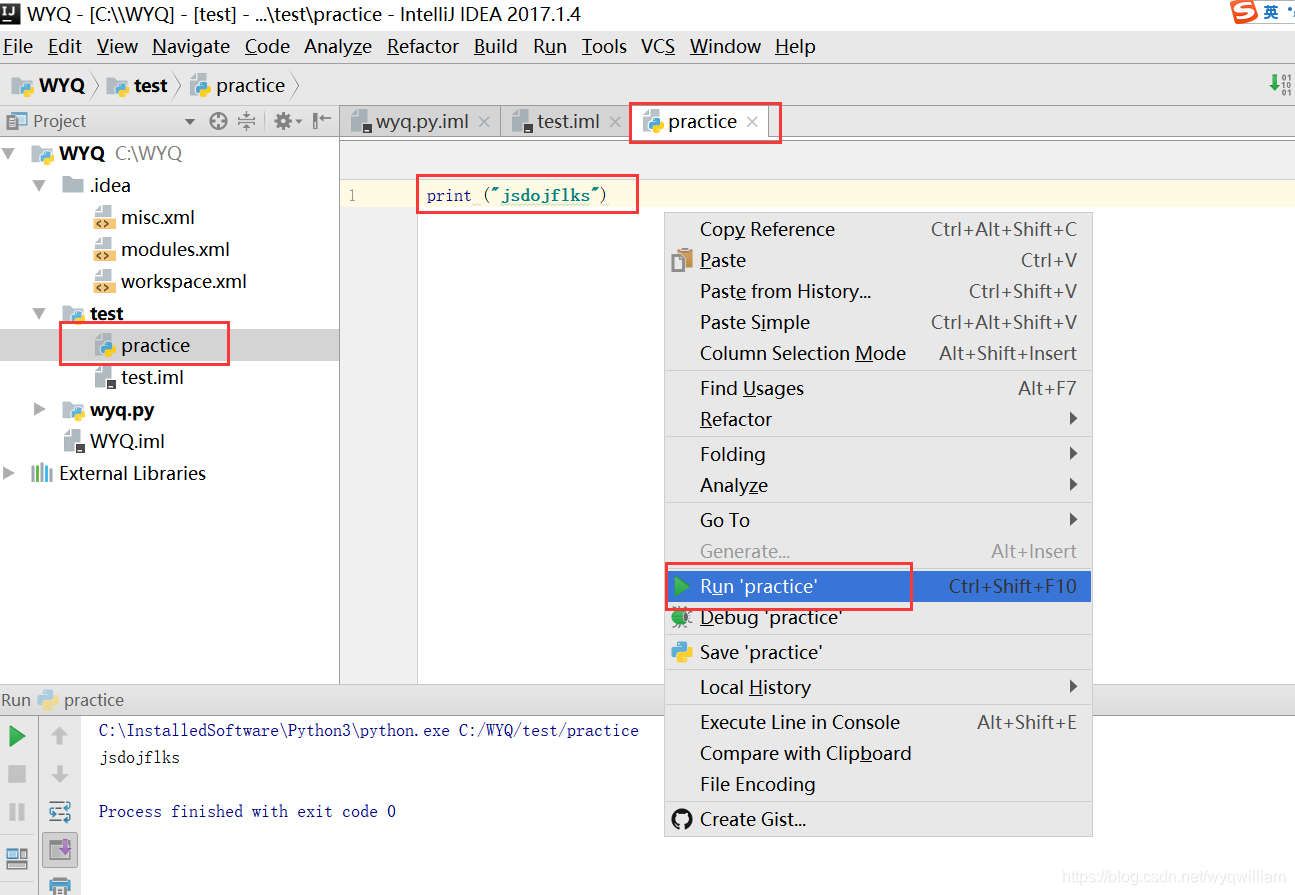Choose Paste from History in context menu
Viewport: 1295px width, 895px height.
pos(878,292)
